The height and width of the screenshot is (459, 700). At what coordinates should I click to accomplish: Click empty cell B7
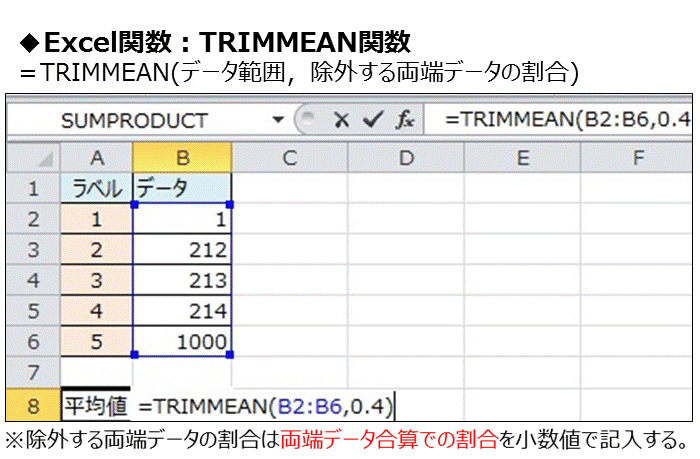click(x=182, y=372)
